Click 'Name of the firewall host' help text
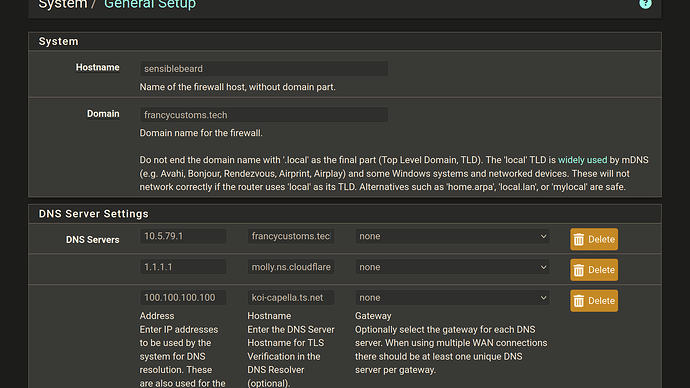This screenshot has width=690, height=388. pos(238,87)
